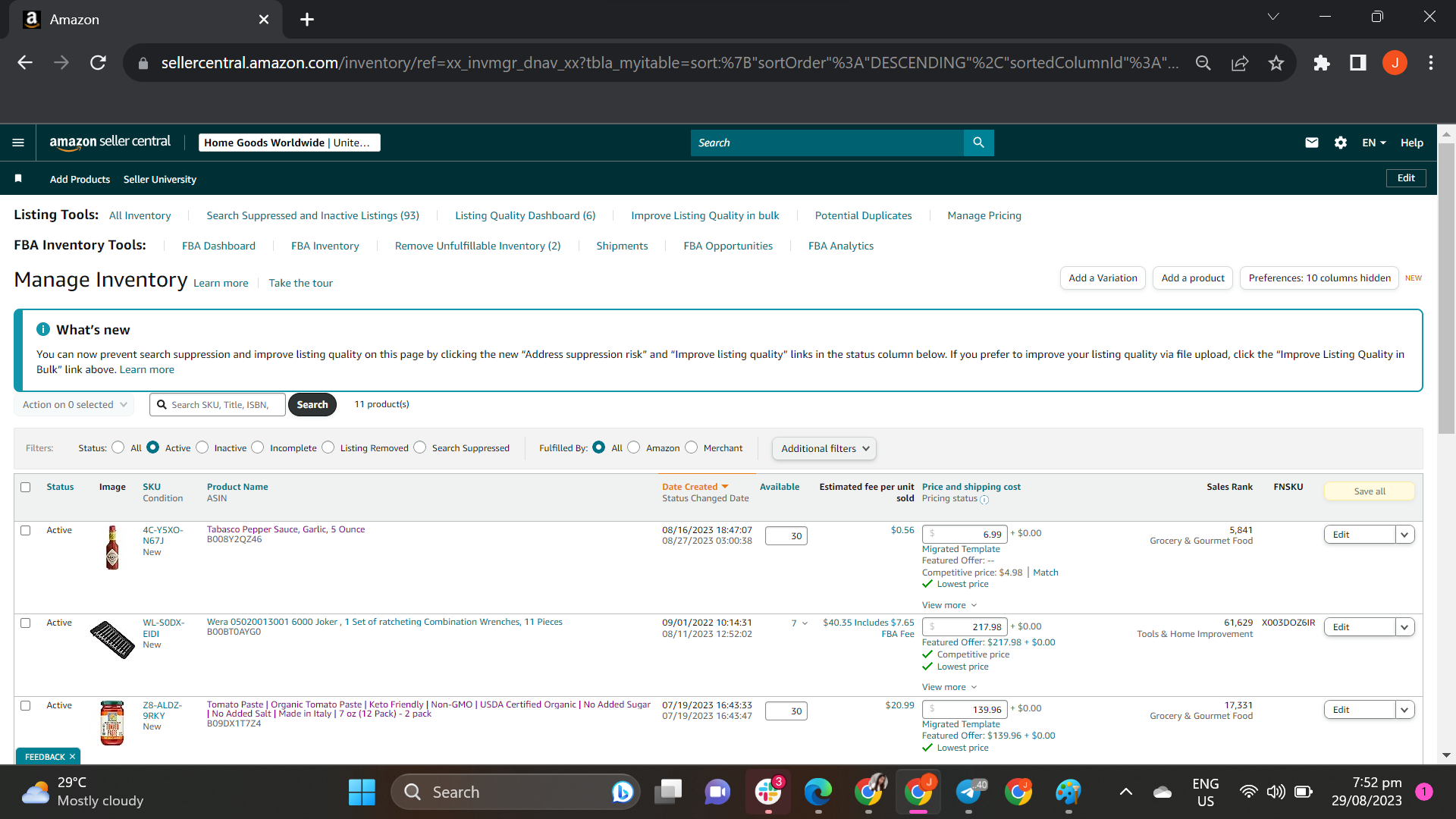Click the search magnifier button in header

(978, 143)
